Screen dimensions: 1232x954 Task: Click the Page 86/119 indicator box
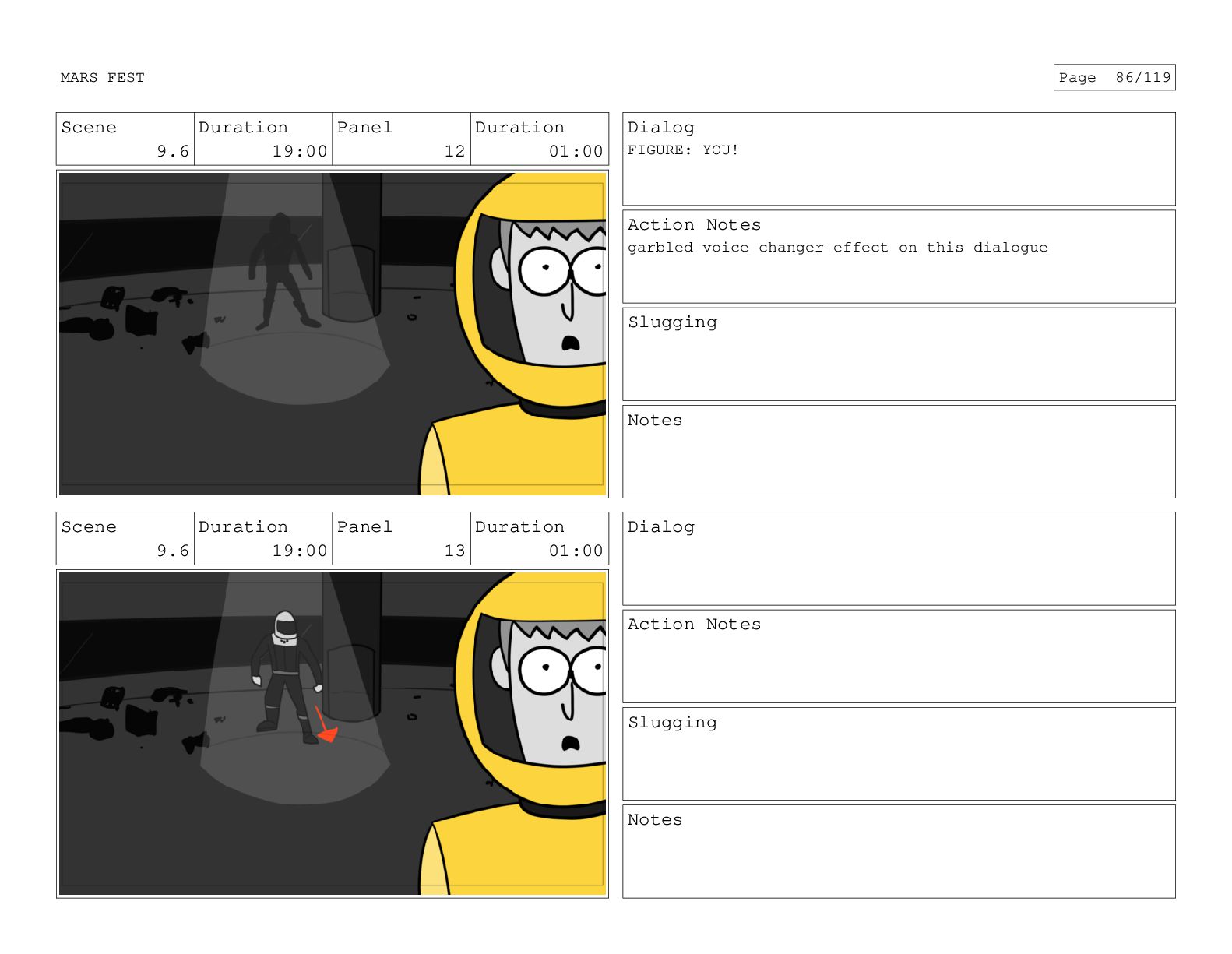click(x=1114, y=78)
